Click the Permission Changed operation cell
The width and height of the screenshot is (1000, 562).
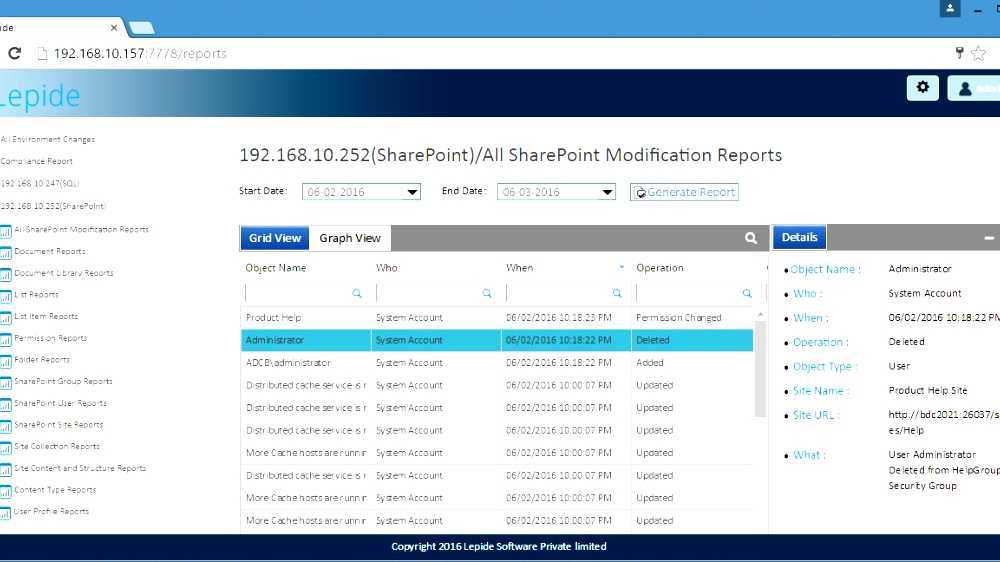coord(679,318)
